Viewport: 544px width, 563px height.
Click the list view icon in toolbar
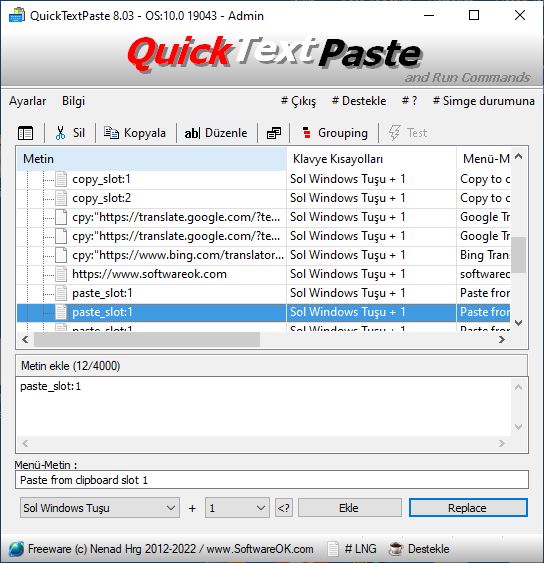click(25, 133)
